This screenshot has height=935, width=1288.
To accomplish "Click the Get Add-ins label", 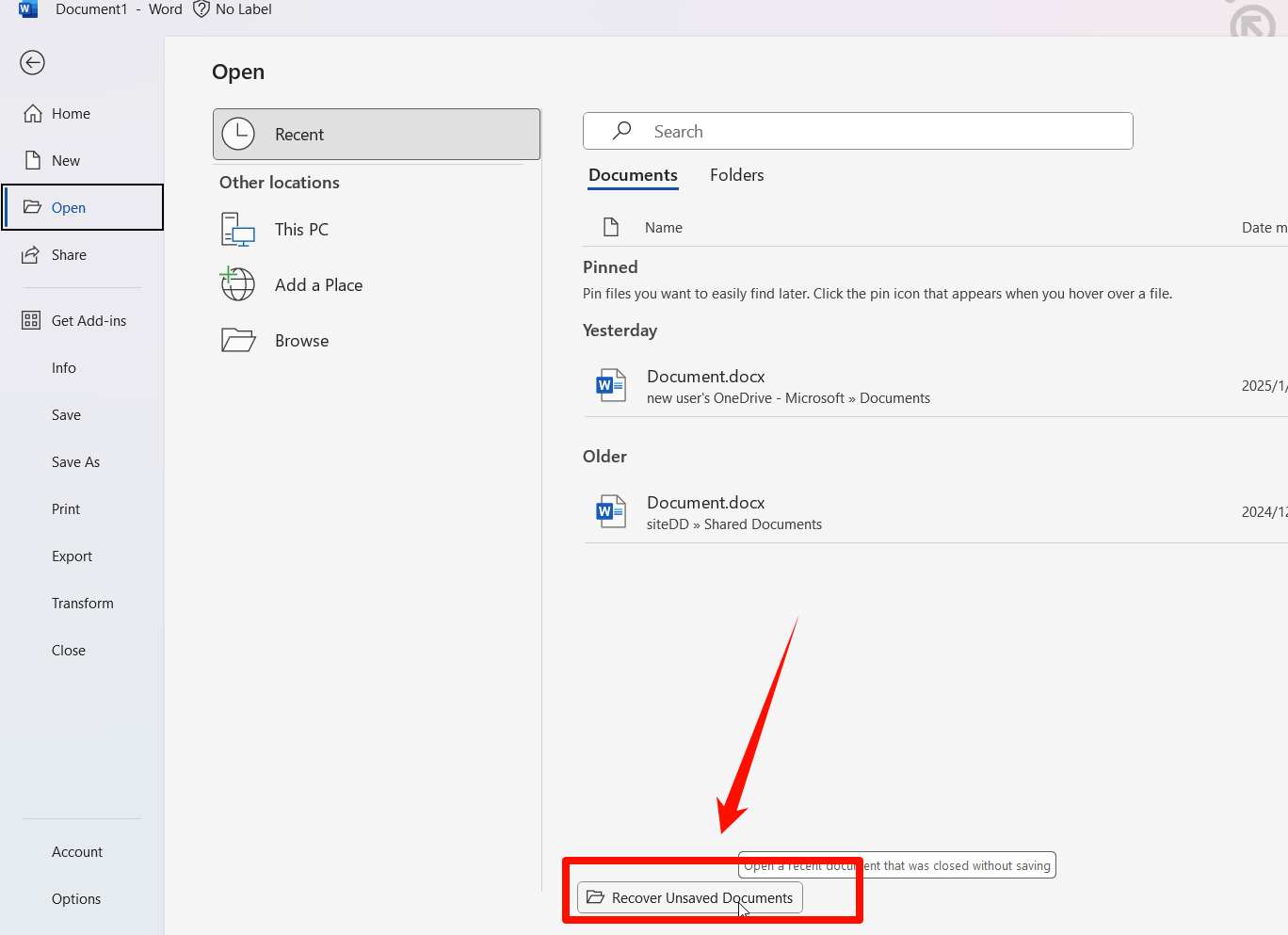I will [x=89, y=321].
